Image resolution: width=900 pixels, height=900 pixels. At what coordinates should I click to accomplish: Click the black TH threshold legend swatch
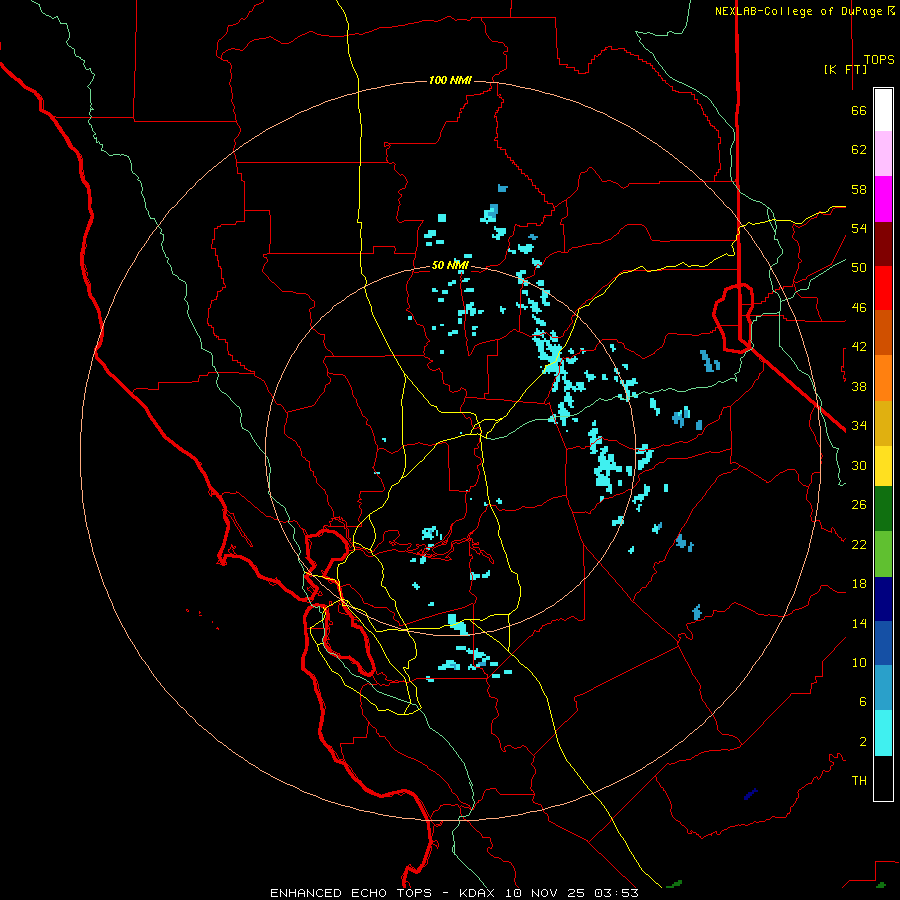(x=883, y=778)
